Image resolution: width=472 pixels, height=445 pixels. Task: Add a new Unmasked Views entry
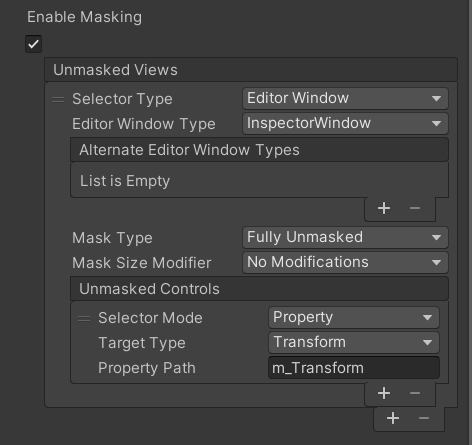393,418
